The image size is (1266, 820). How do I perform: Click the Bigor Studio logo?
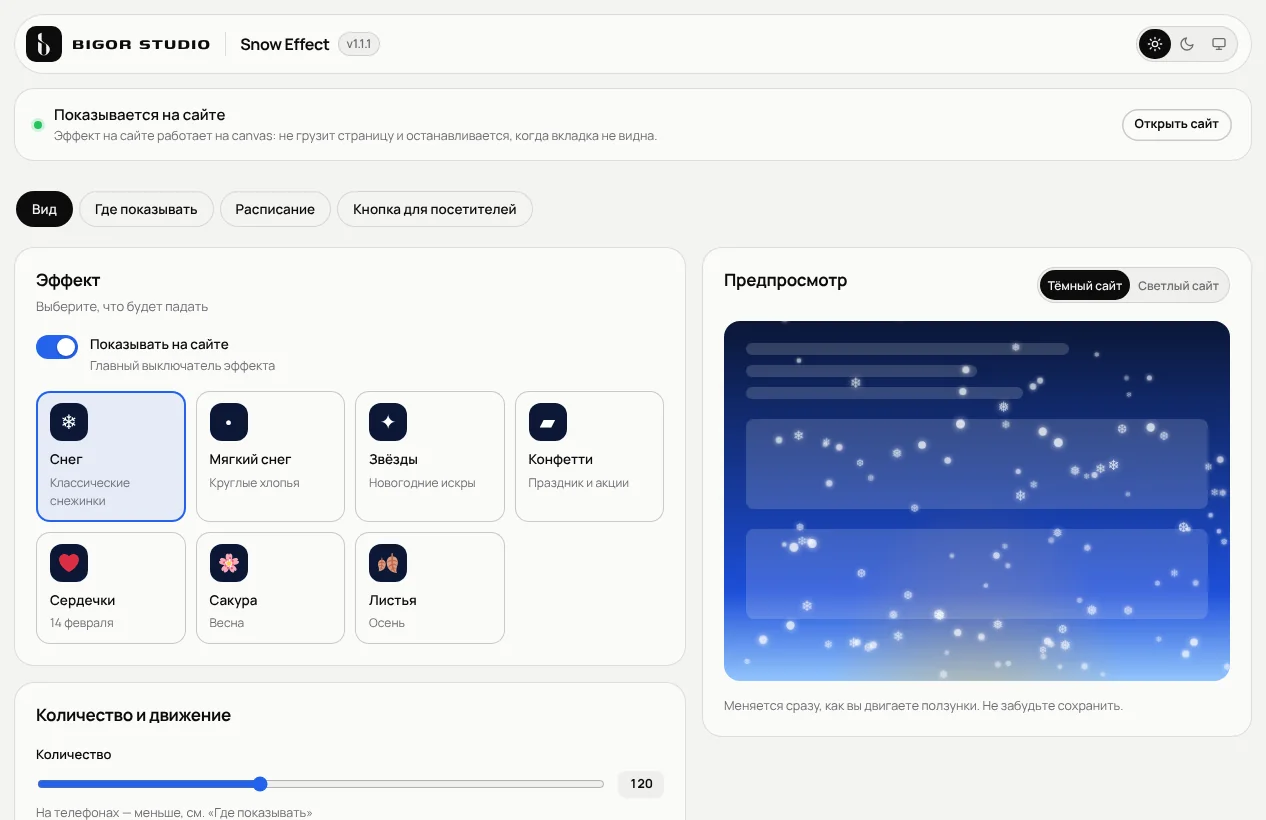[118, 44]
